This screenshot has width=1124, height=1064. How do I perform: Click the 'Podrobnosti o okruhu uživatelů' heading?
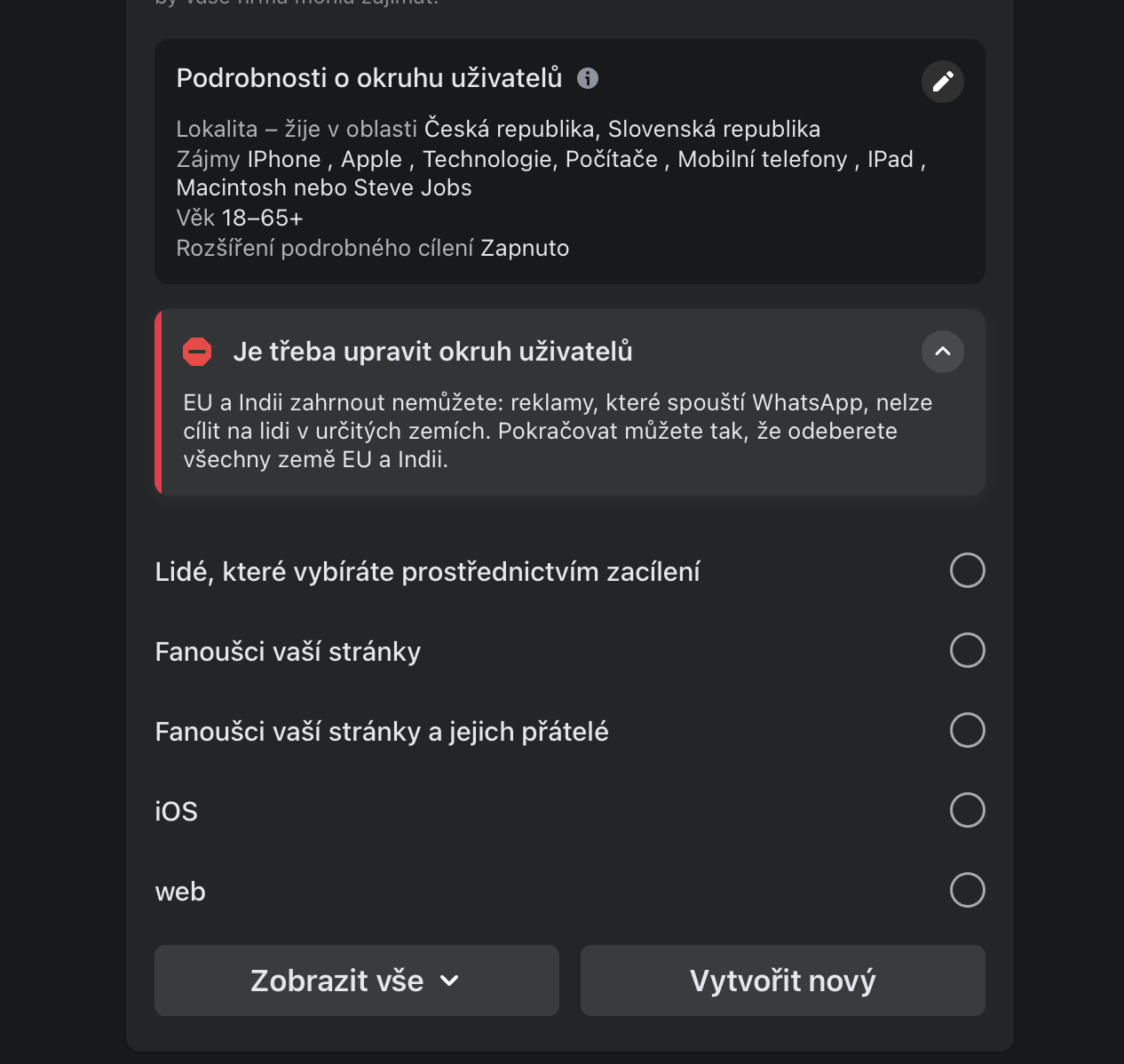click(368, 78)
